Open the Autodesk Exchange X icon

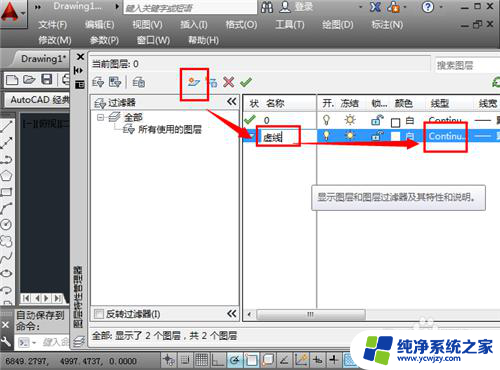[x=376, y=7]
